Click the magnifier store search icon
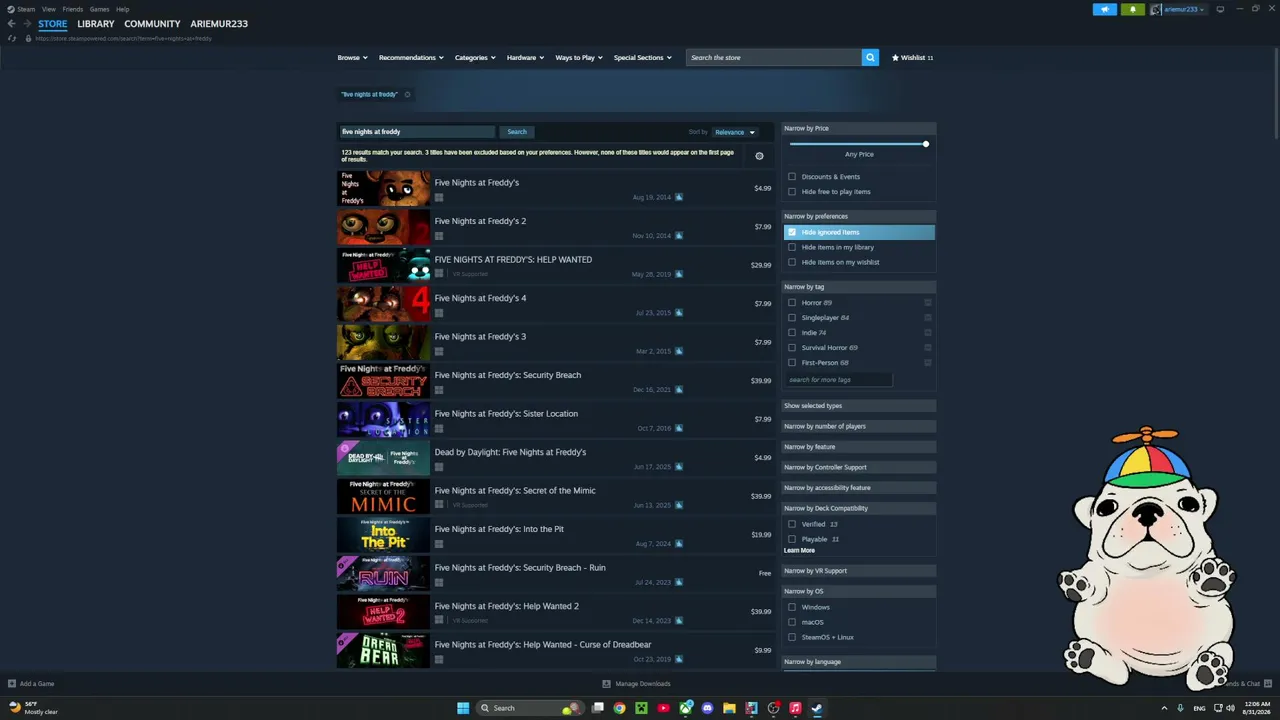The width and height of the screenshot is (1280, 720). click(870, 58)
